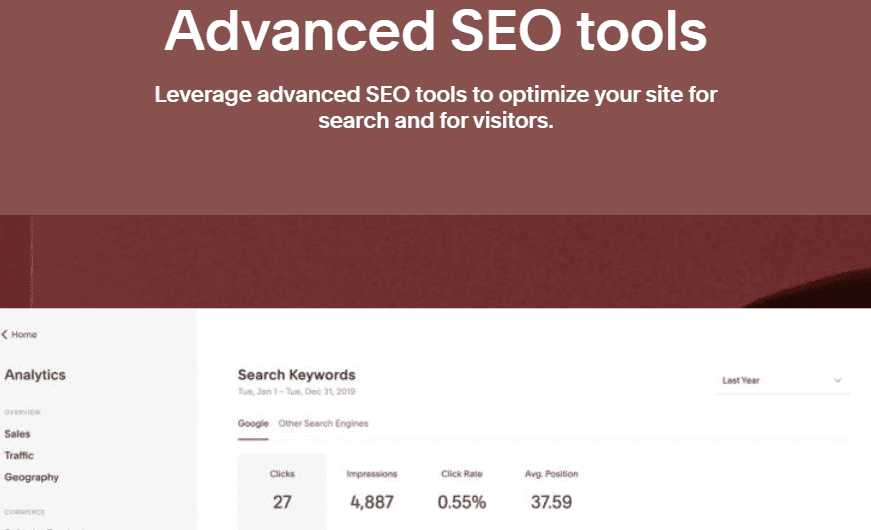The image size is (871, 530).
Task: Expand the Last Year dropdown arrow
Action: (x=837, y=381)
